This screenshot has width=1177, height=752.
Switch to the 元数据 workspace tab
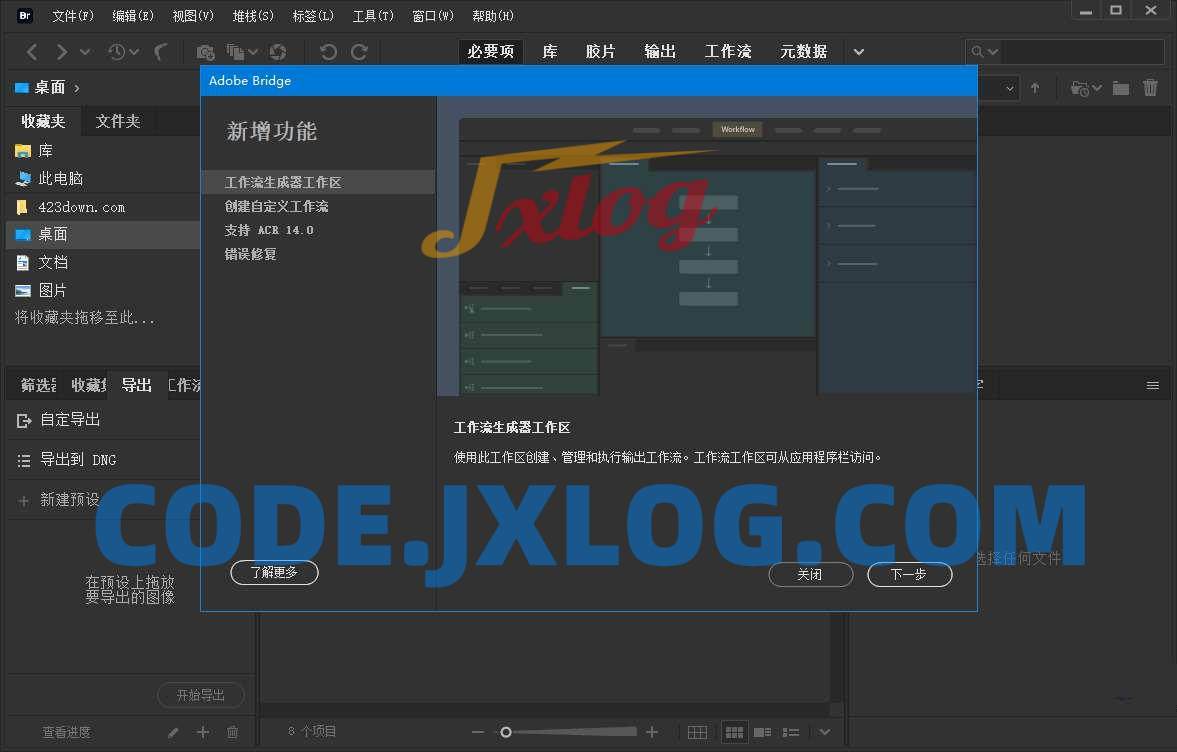803,52
